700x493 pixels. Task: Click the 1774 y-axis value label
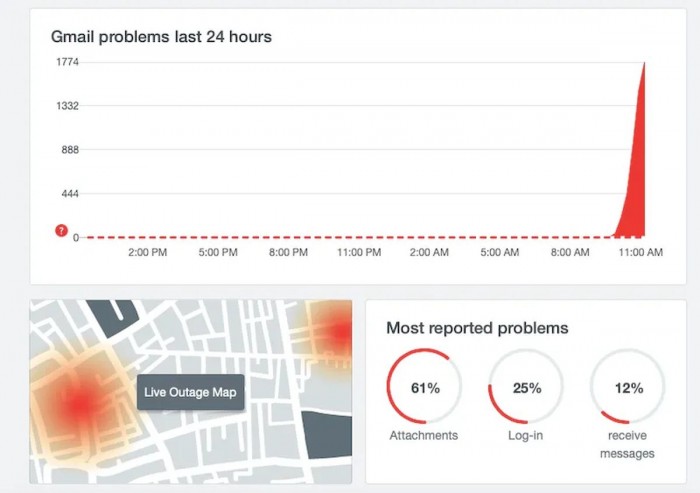pyautogui.click(x=66, y=62)
